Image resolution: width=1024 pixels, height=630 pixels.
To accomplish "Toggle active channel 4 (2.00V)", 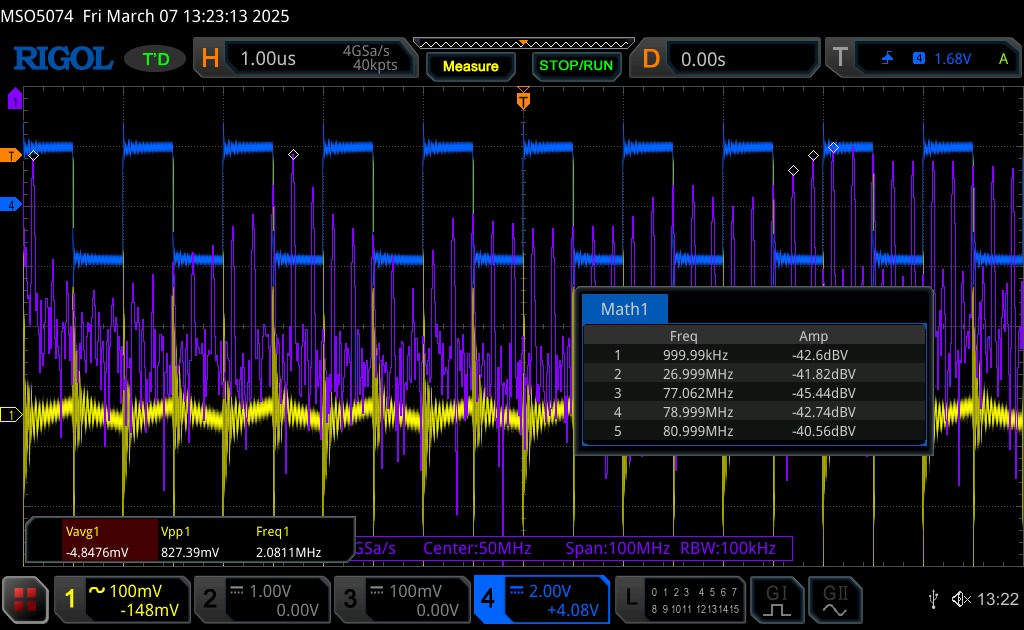I will [x=541, y=599].
